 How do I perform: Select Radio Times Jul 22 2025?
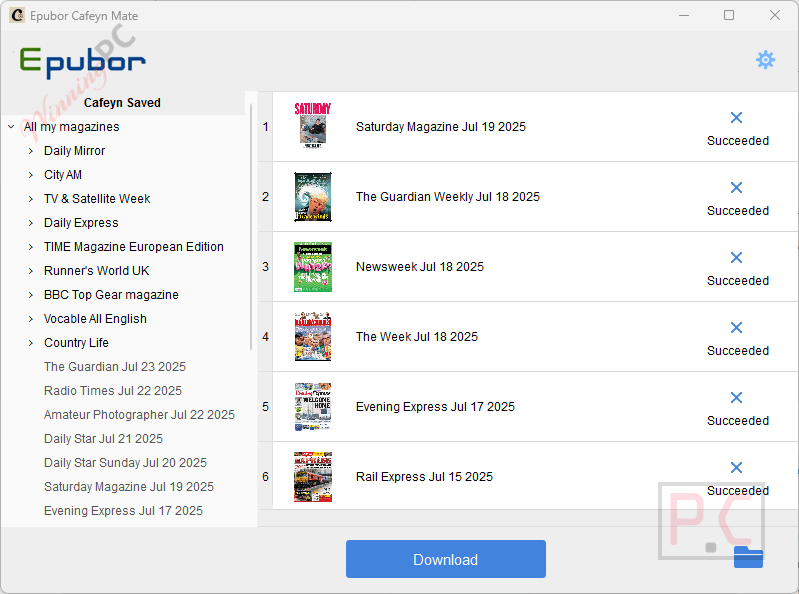[113, 391]
